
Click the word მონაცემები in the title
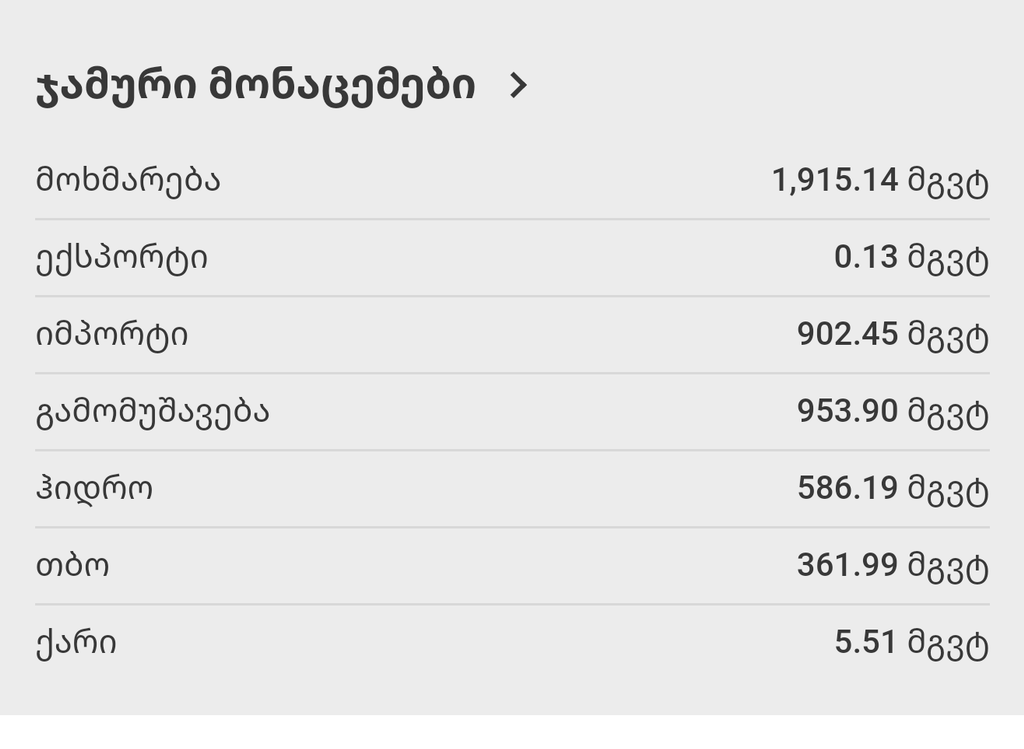point(342,88)
